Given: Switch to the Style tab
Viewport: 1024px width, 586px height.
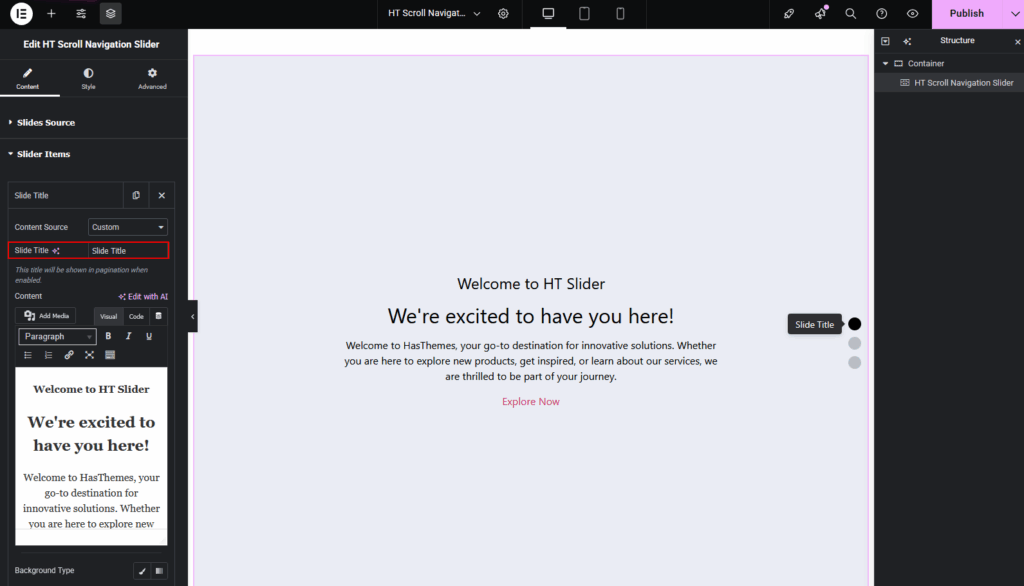Looking at the screenshot, I should point(89,78).
